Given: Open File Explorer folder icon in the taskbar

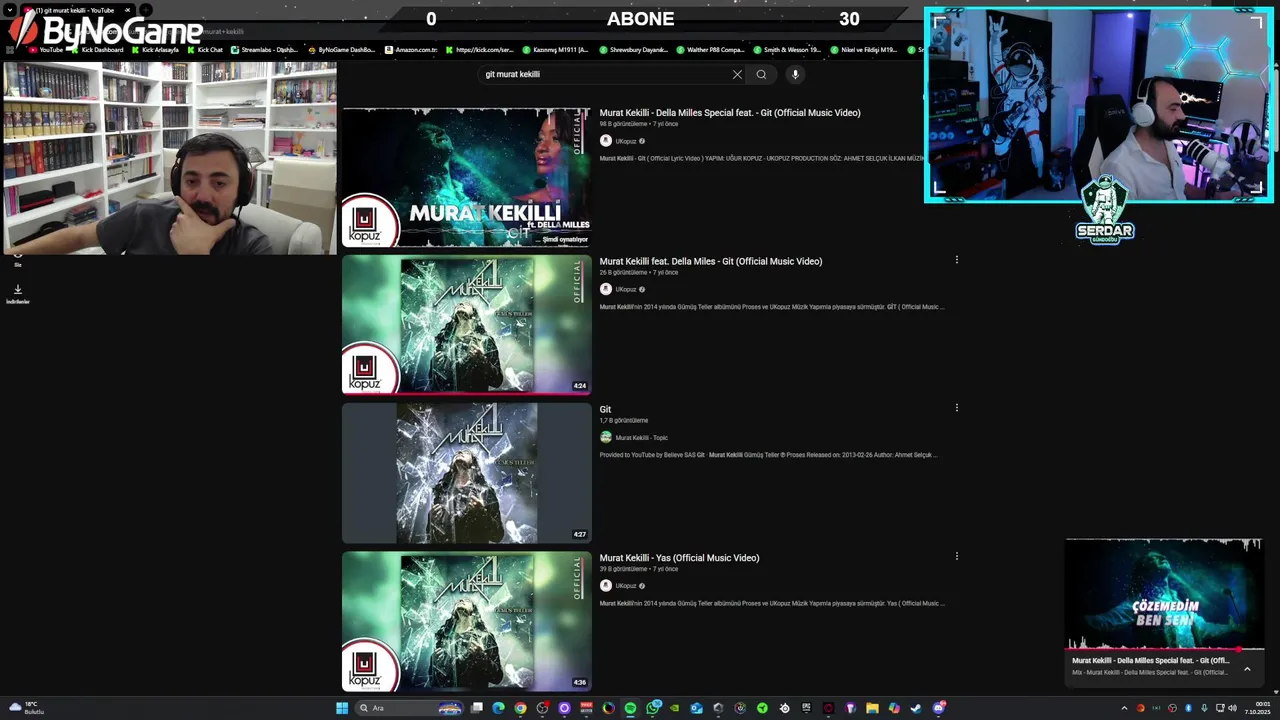Looking at the screenshot, I should [x=872, y=708].
